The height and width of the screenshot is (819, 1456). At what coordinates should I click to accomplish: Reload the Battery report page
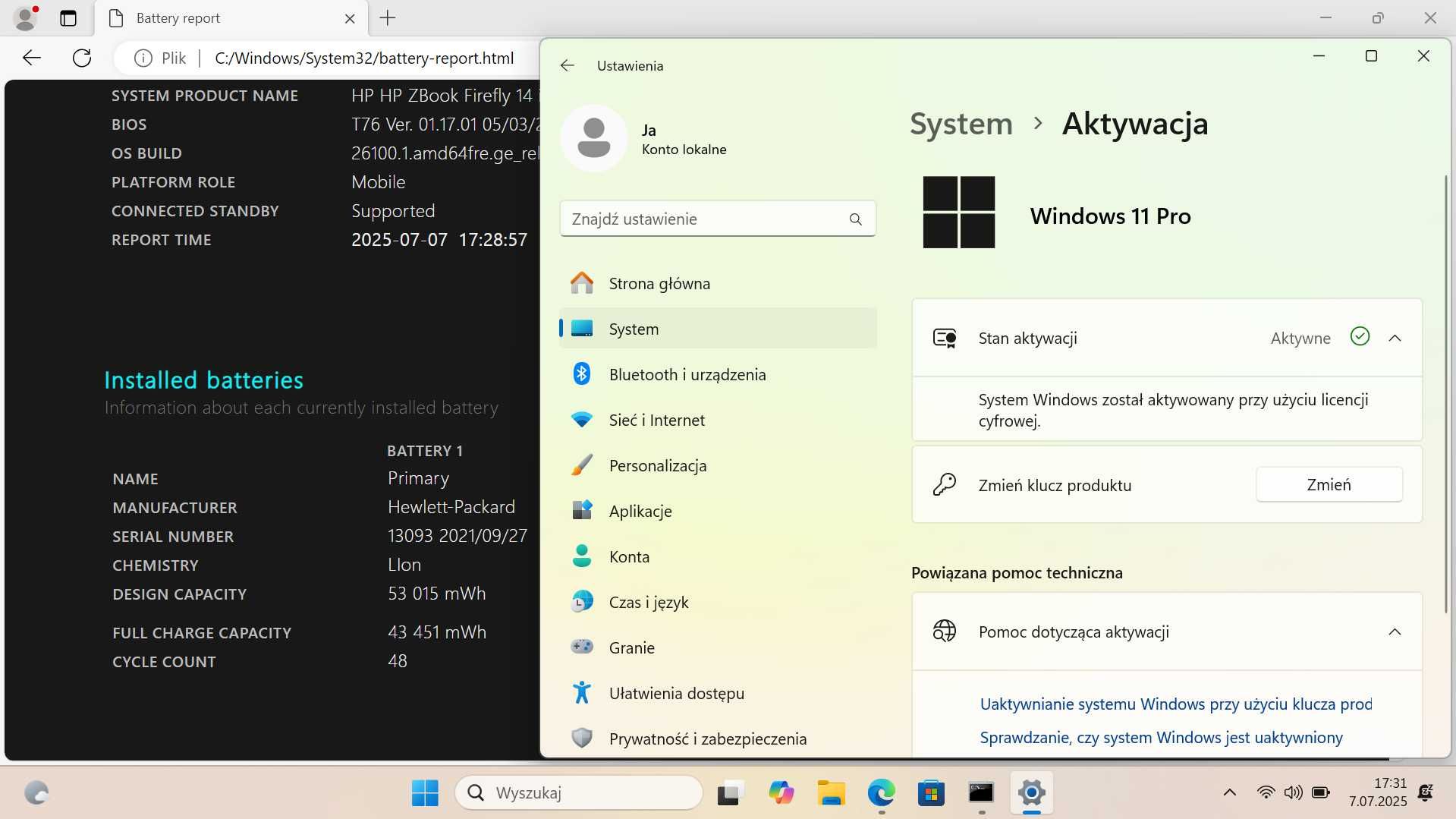(82, 58)
